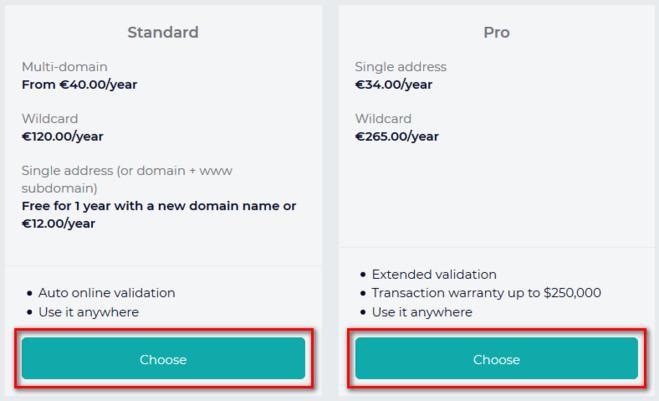Select the Single address label in Pro
Screen dimensions: 659x401
tap(400, 67)
